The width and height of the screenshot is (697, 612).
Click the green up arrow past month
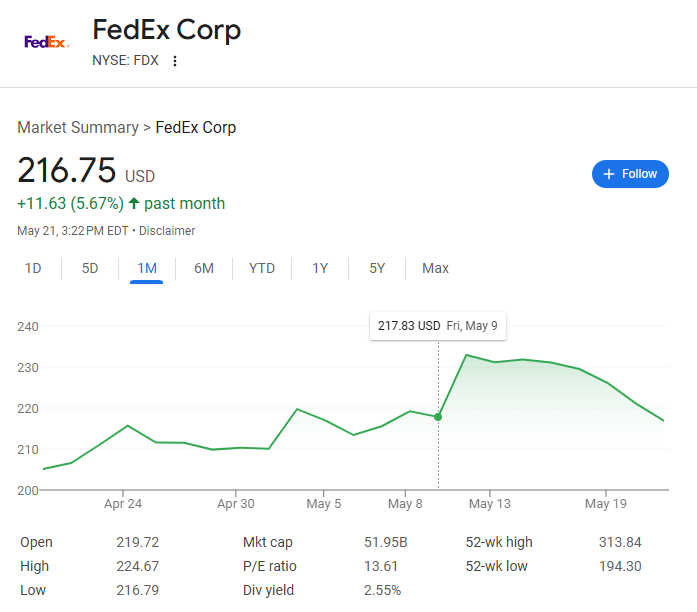pyautogui.click(x=134, y=204)
